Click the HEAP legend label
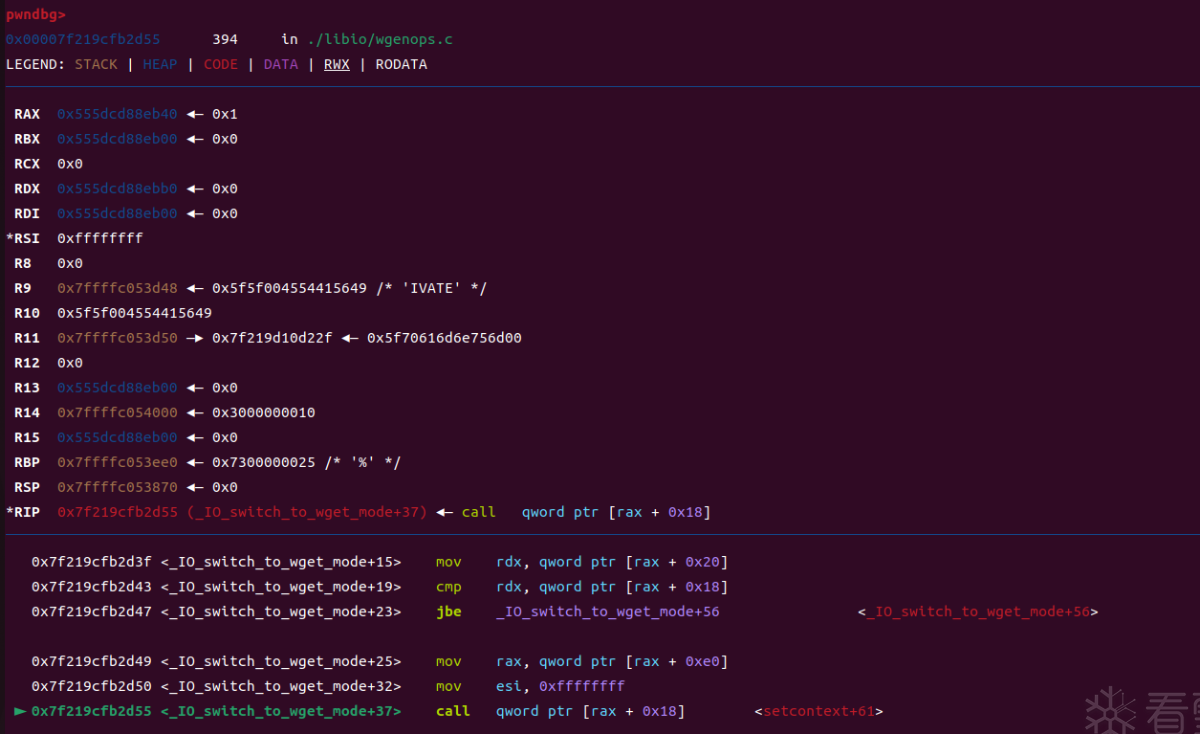This screenshot has width=1200, height=734. 160,64
